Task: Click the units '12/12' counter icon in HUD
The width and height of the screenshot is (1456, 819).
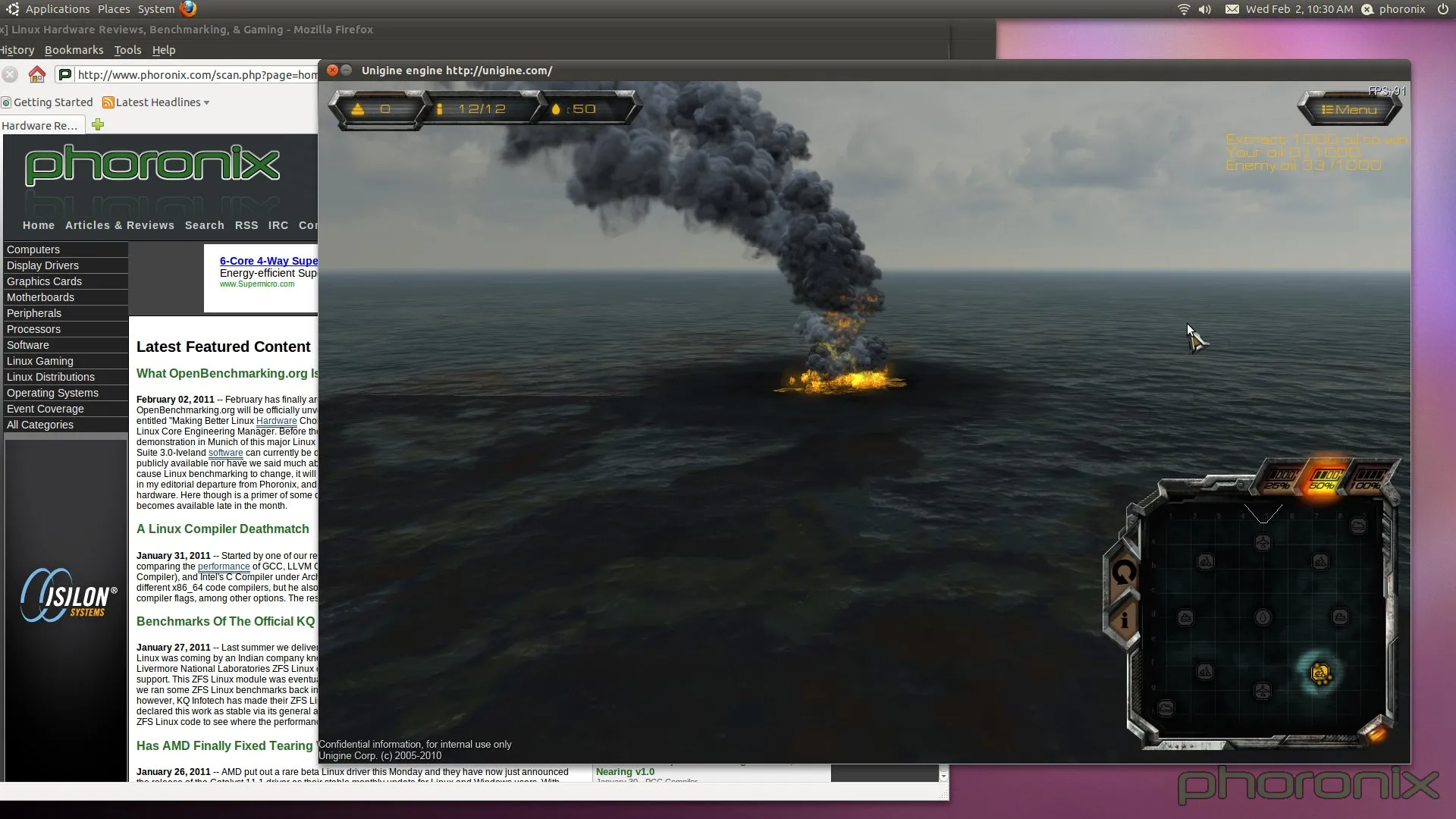Action: [439, 109]
